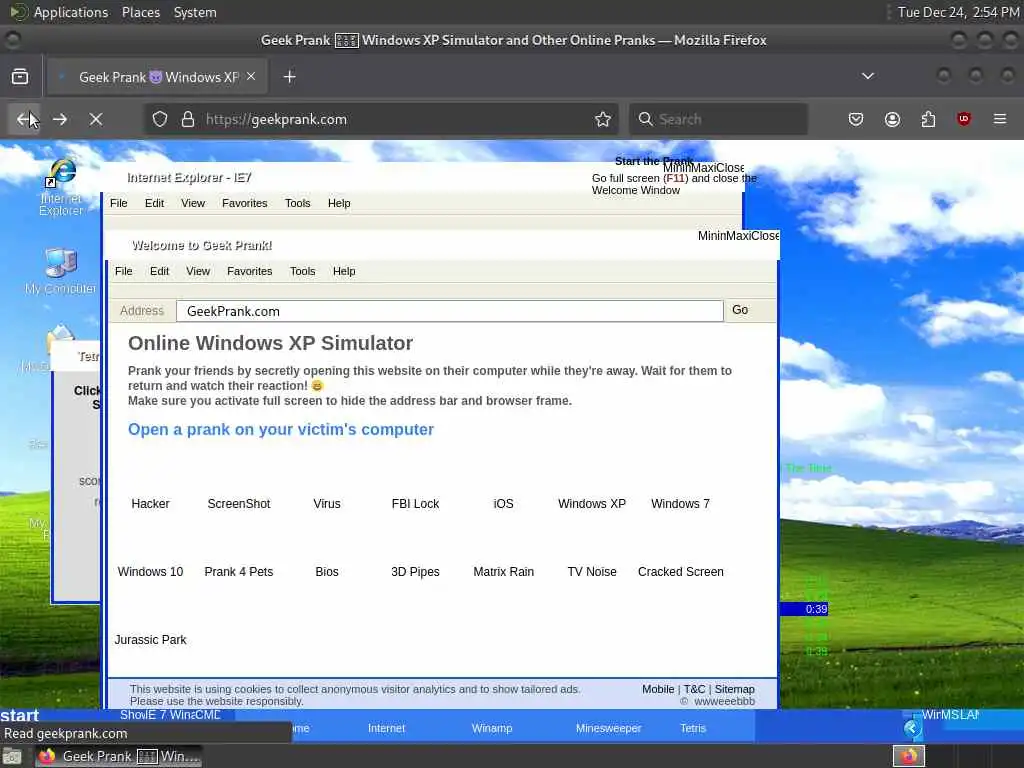Open View menu in Welcome window

198,271
